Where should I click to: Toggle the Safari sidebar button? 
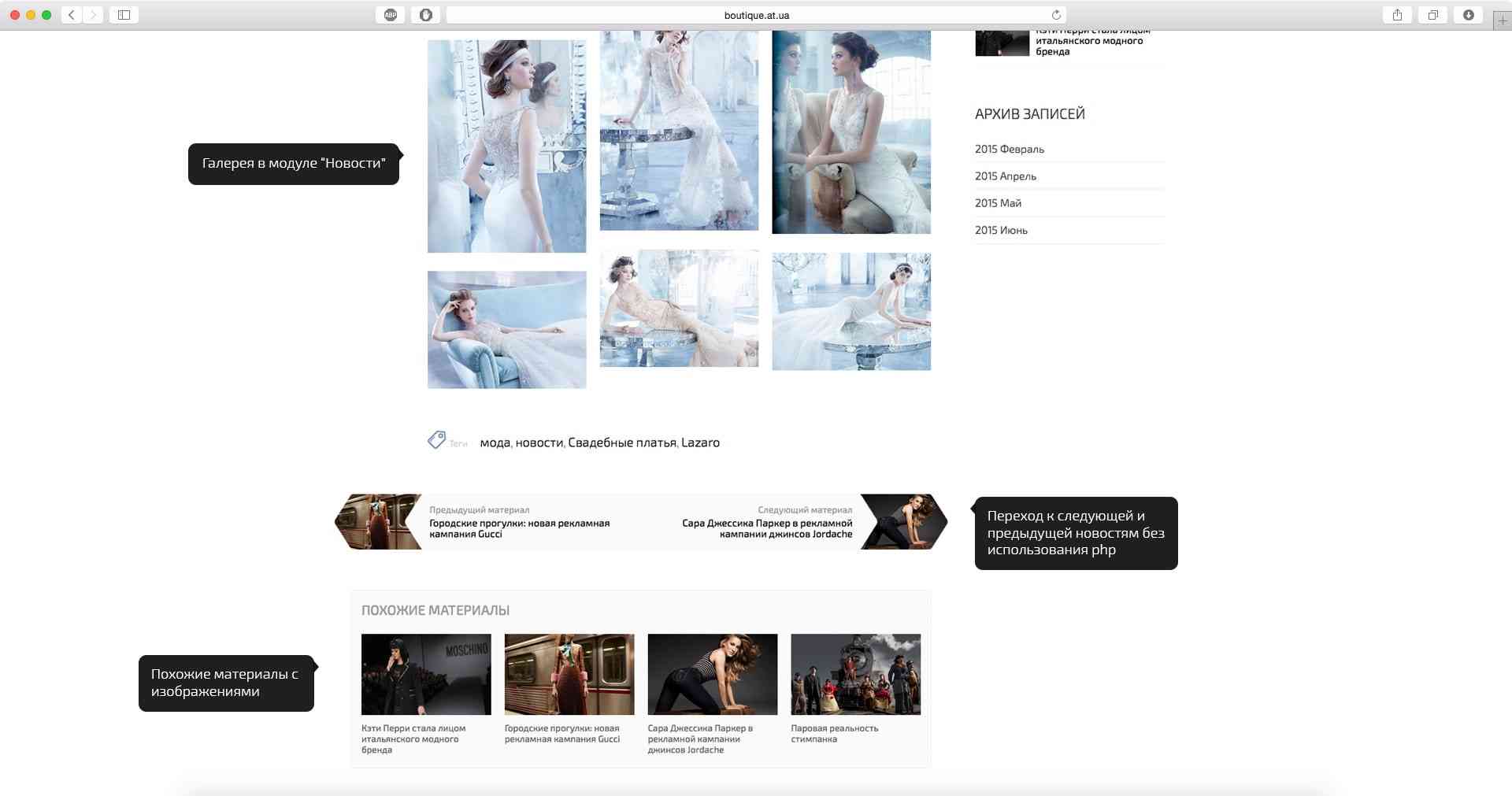[124, 15]
